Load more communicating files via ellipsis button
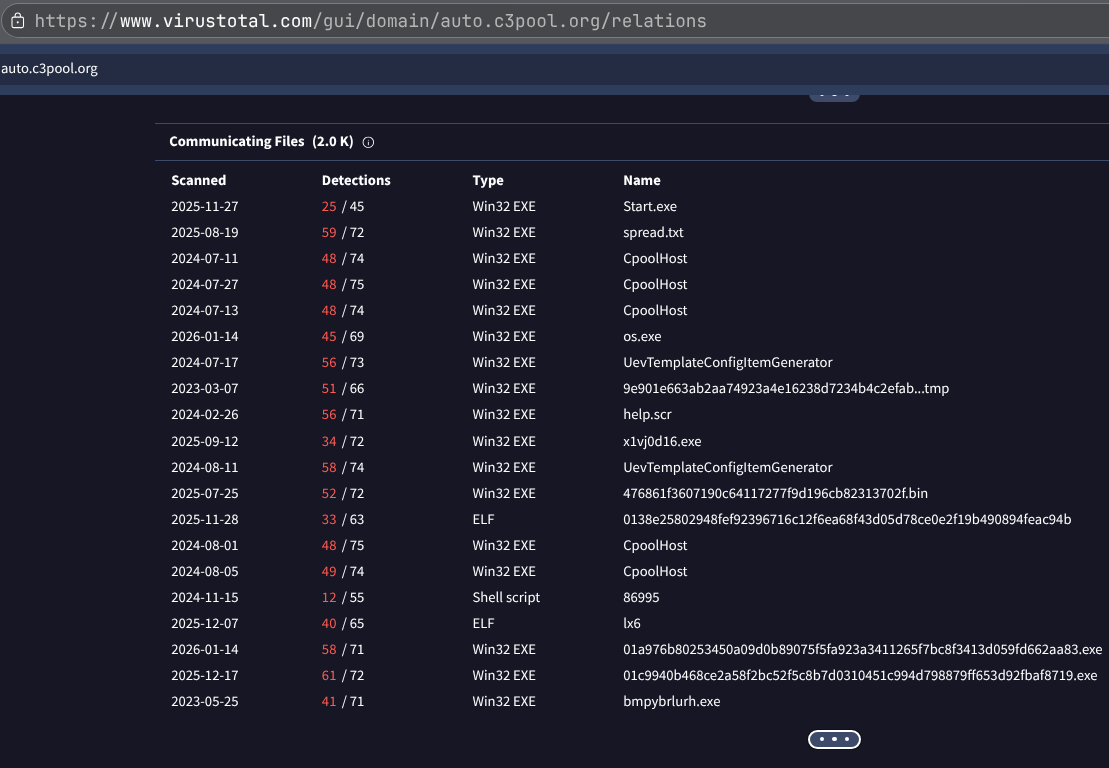 pyautogui.click(x=834, y=739)
